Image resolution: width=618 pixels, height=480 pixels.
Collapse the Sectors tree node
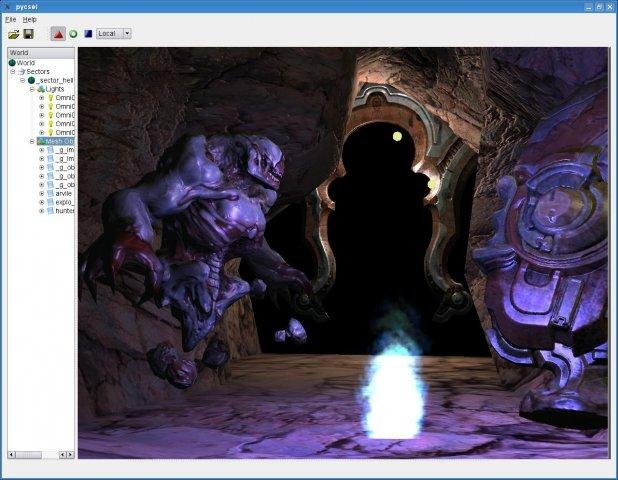coord(13,71)
